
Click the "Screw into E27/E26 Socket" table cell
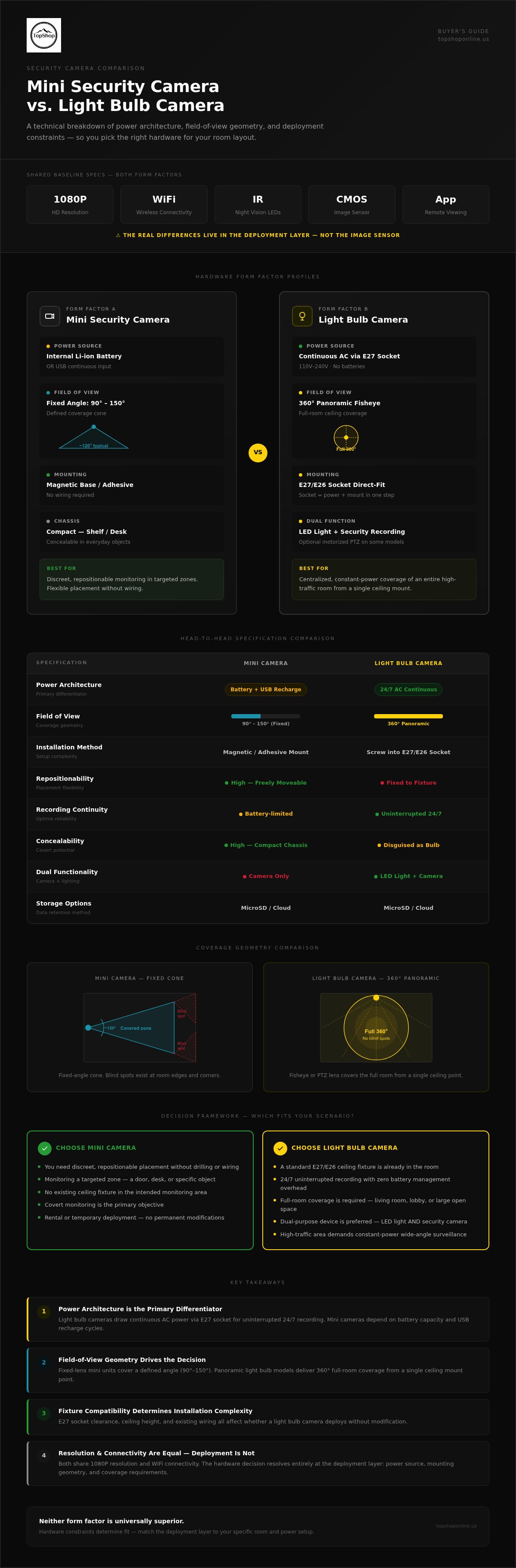point(408,752)
